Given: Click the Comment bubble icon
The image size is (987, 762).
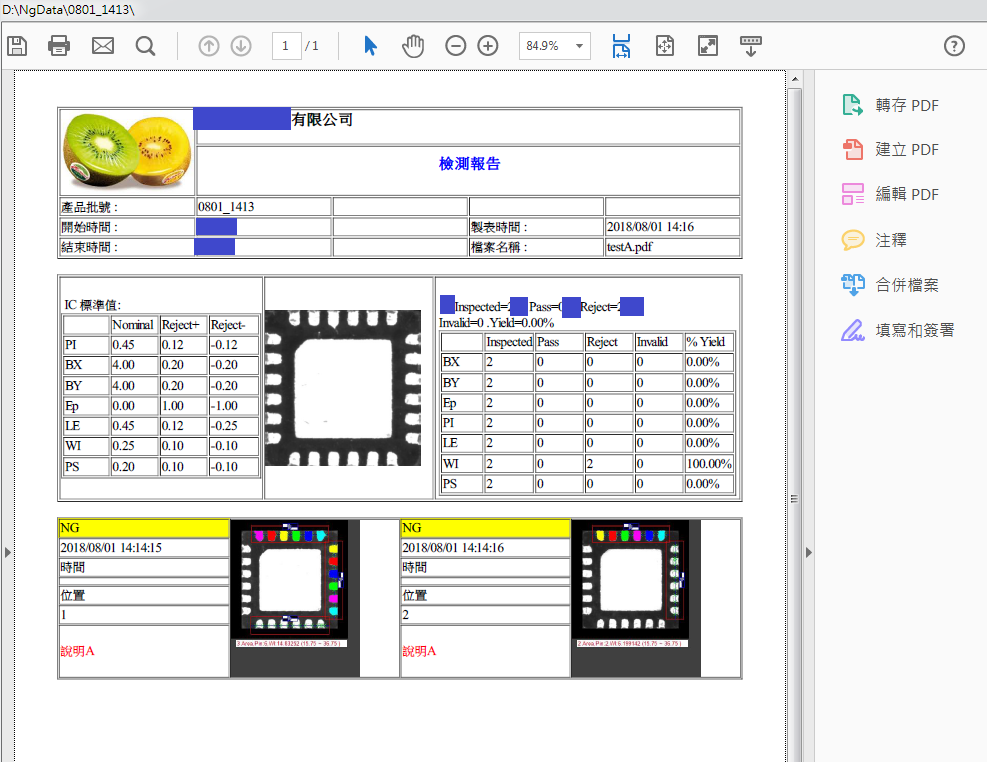Looking at the screenshot, I should [x=853, y=240].
